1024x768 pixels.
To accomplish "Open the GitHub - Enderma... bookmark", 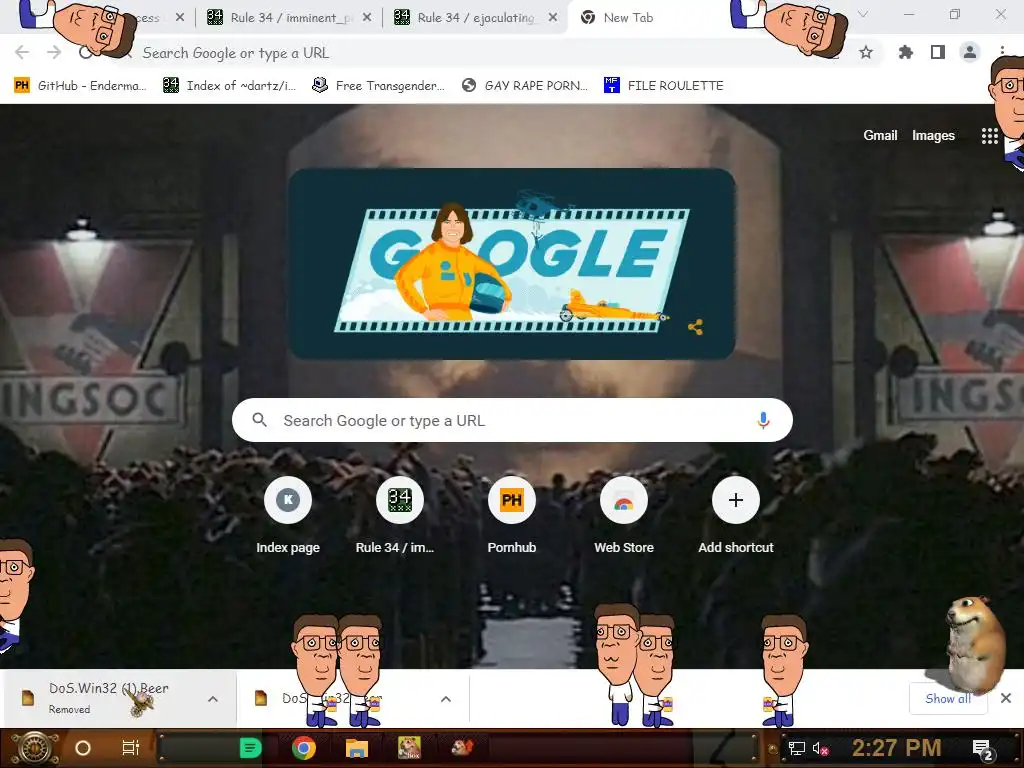I will 80,86.
